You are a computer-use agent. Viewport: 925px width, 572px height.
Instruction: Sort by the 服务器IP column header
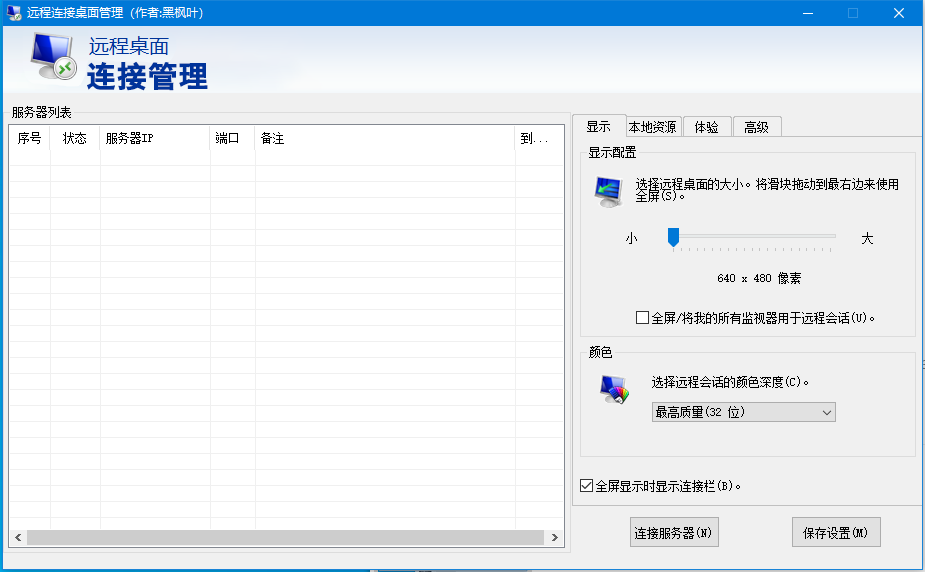click(x=155, y=138)
